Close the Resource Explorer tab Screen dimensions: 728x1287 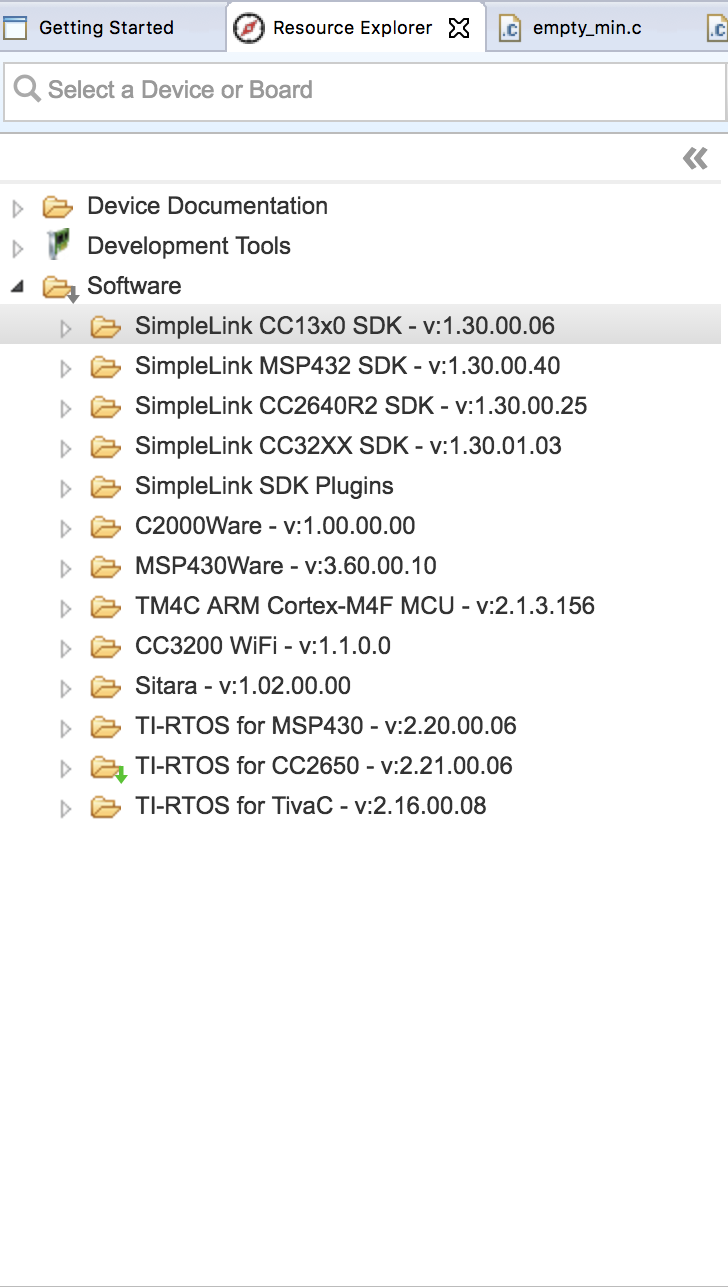click(x=459, y=28)
